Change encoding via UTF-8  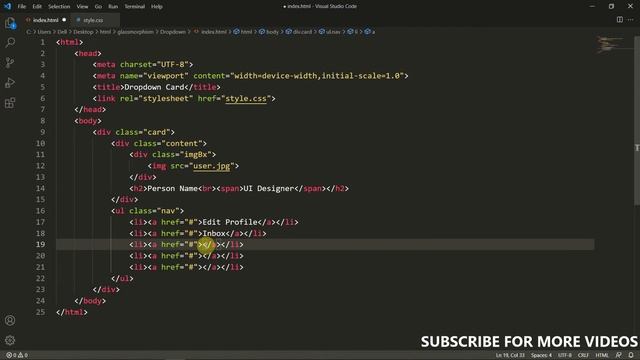[565, 355]
